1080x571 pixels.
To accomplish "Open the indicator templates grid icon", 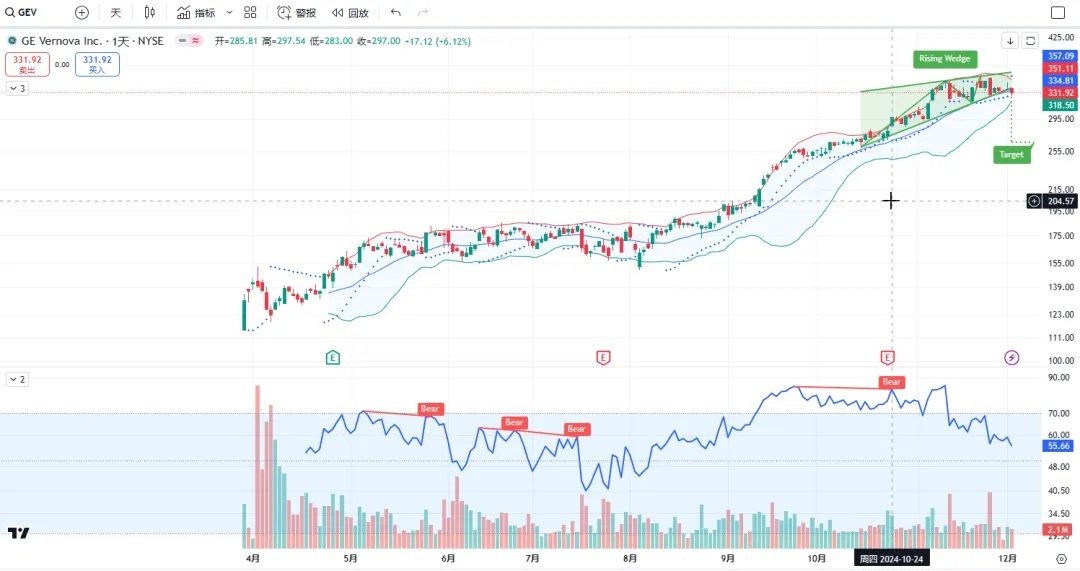I will point(250,13).
